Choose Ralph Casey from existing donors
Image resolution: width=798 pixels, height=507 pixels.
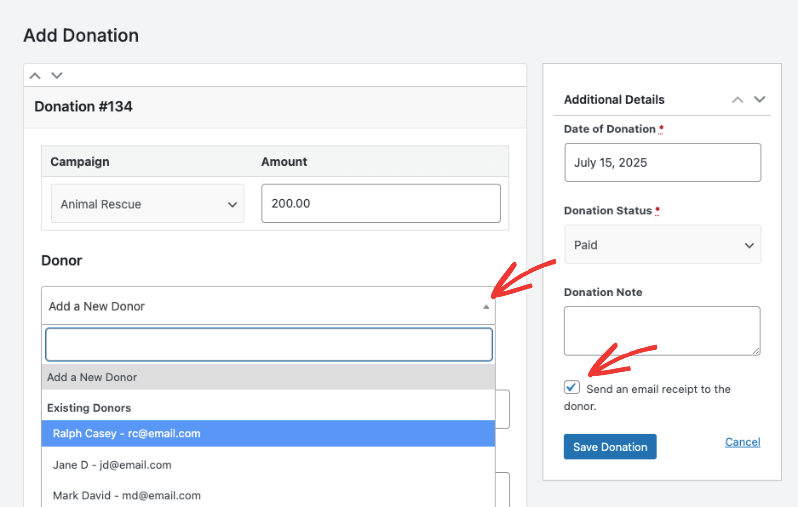[x=268, y=433]
